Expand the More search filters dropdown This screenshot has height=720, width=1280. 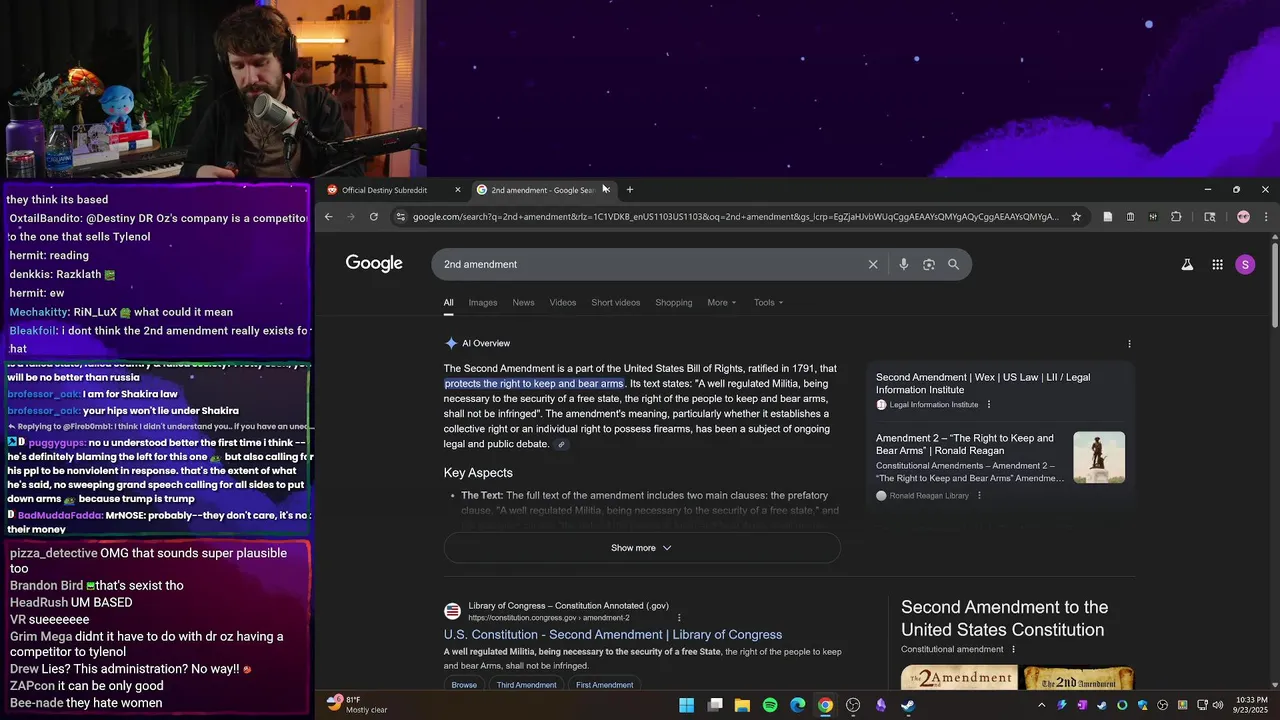[722, 302]
